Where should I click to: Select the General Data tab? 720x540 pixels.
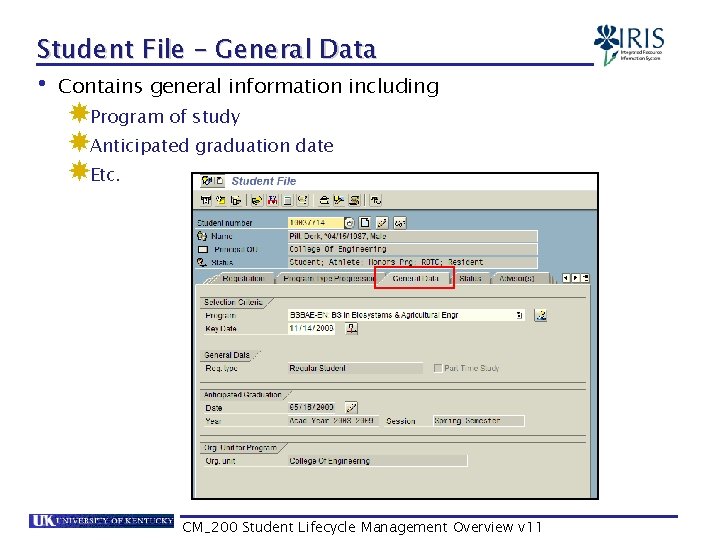tap(415, 278)
